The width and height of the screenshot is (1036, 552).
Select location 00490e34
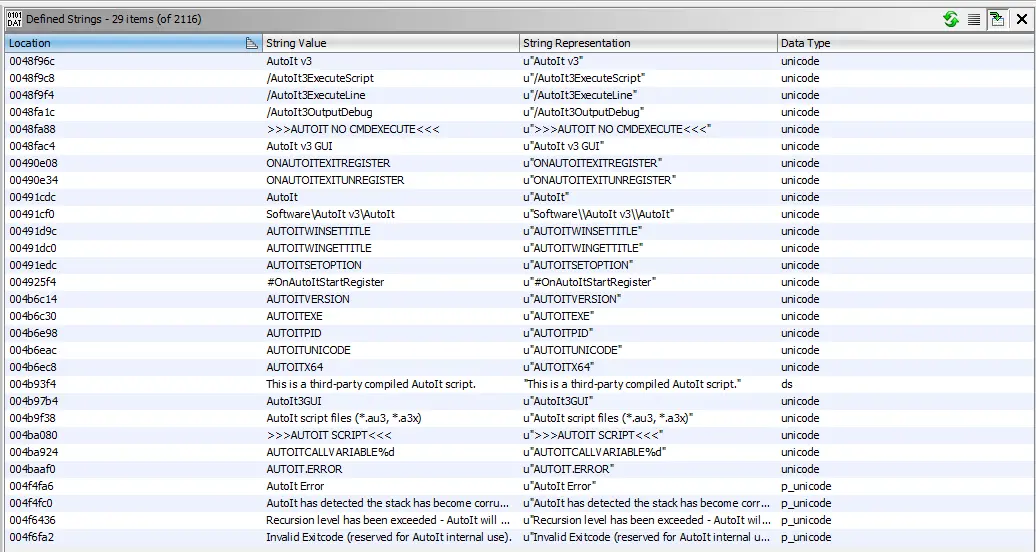pos(33,180)
